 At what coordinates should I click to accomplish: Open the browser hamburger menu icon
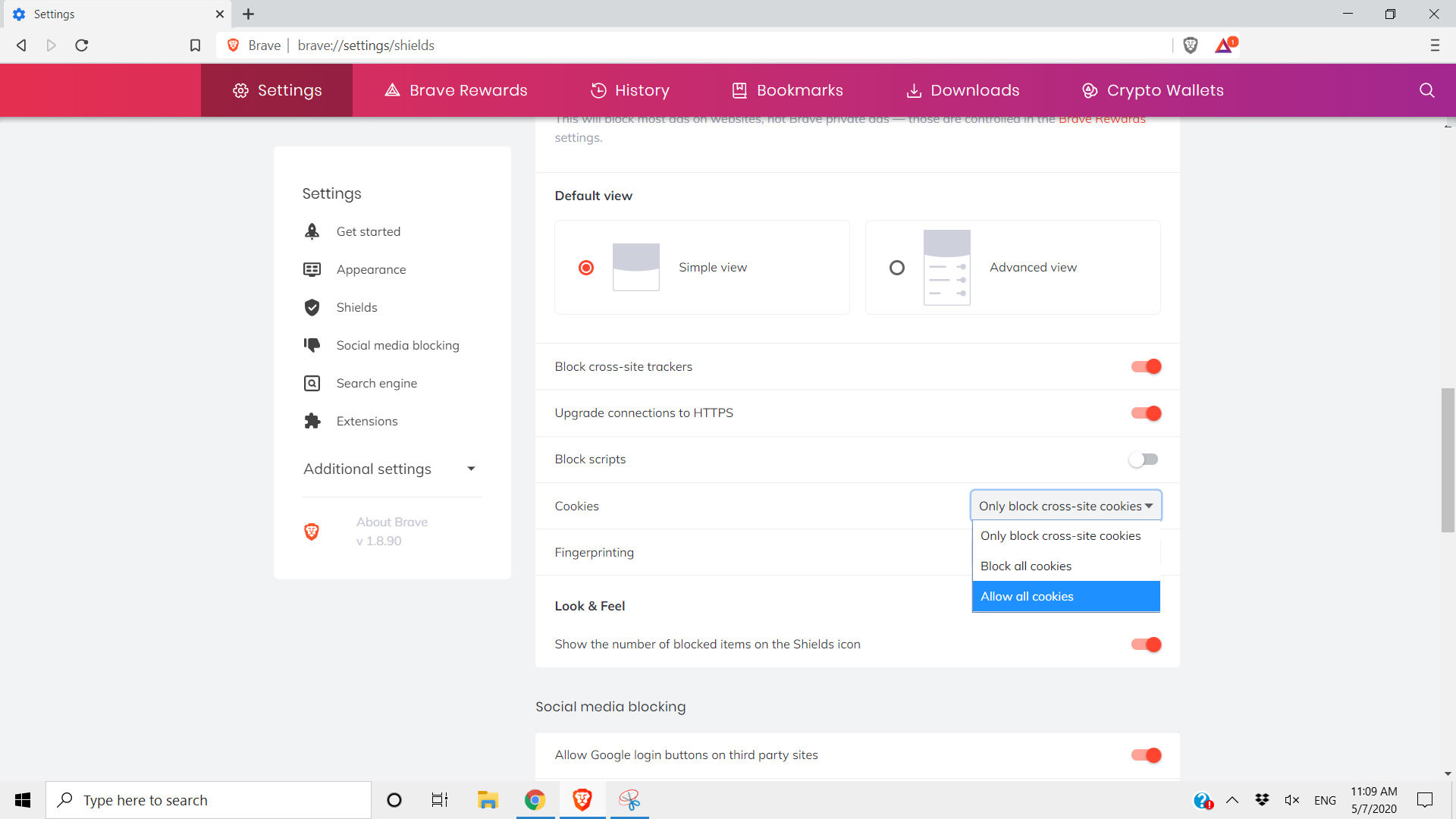coord(1434,45)
